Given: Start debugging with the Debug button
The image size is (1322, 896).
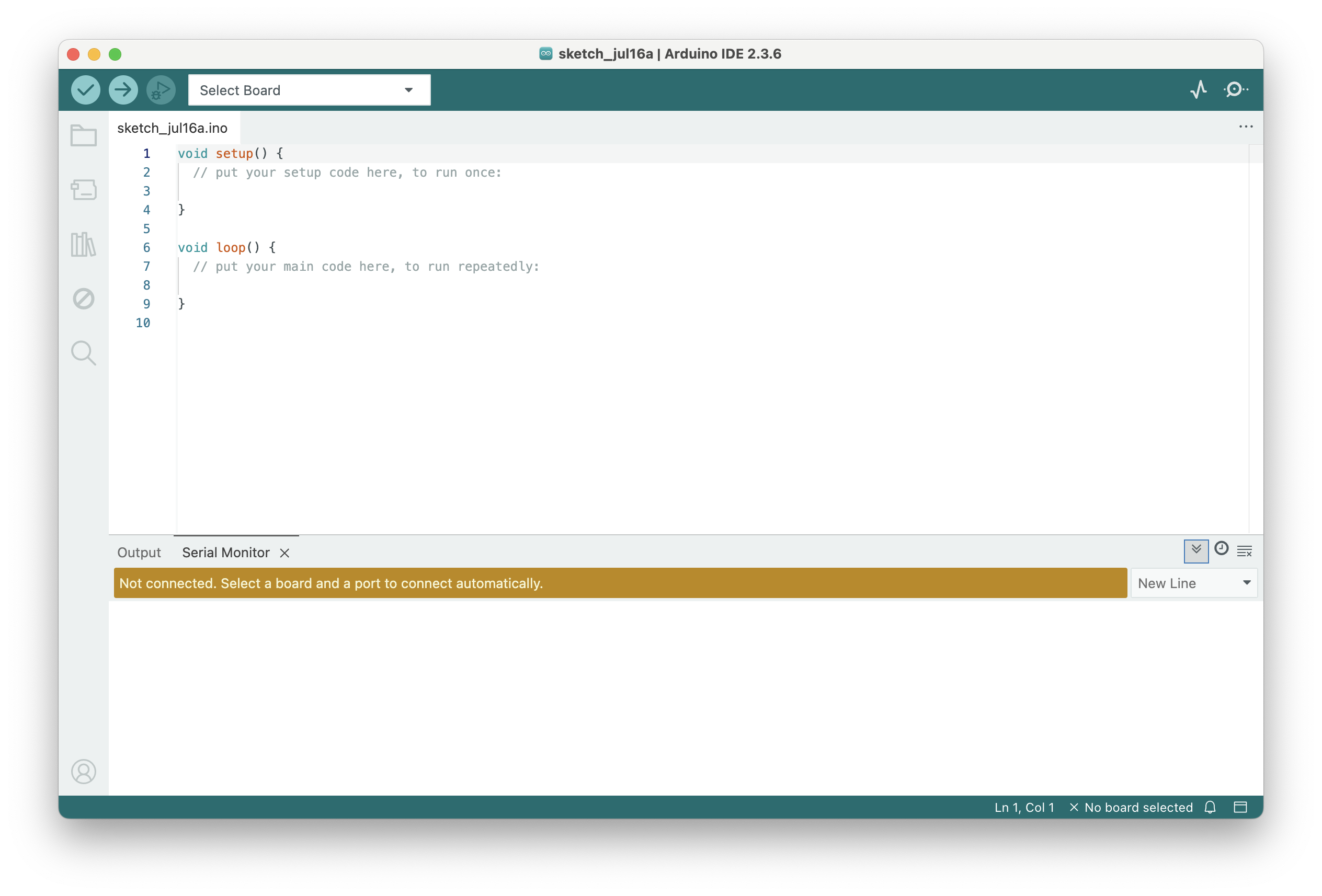Looking at the screenshot, I should [161, 90].
